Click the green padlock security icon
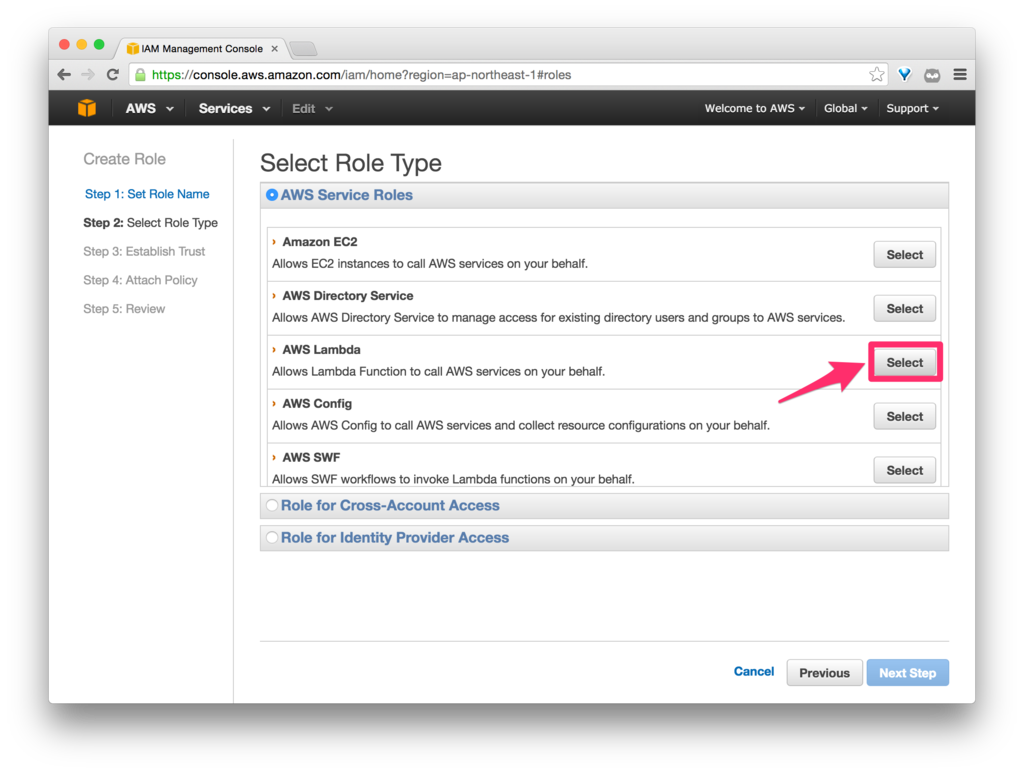 [140, 75]
